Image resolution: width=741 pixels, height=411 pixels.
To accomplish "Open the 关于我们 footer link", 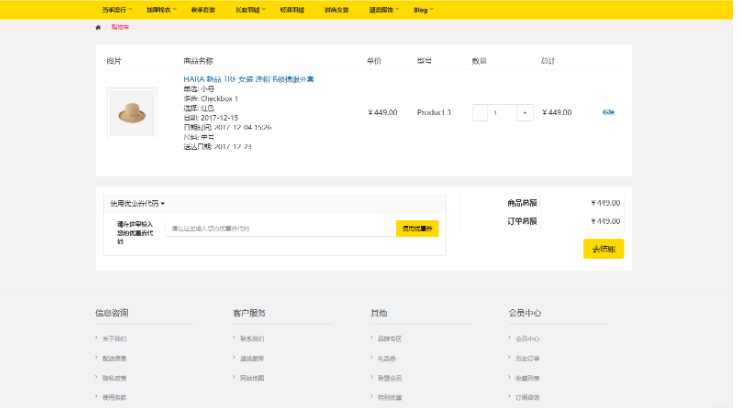I will [114, 339].
